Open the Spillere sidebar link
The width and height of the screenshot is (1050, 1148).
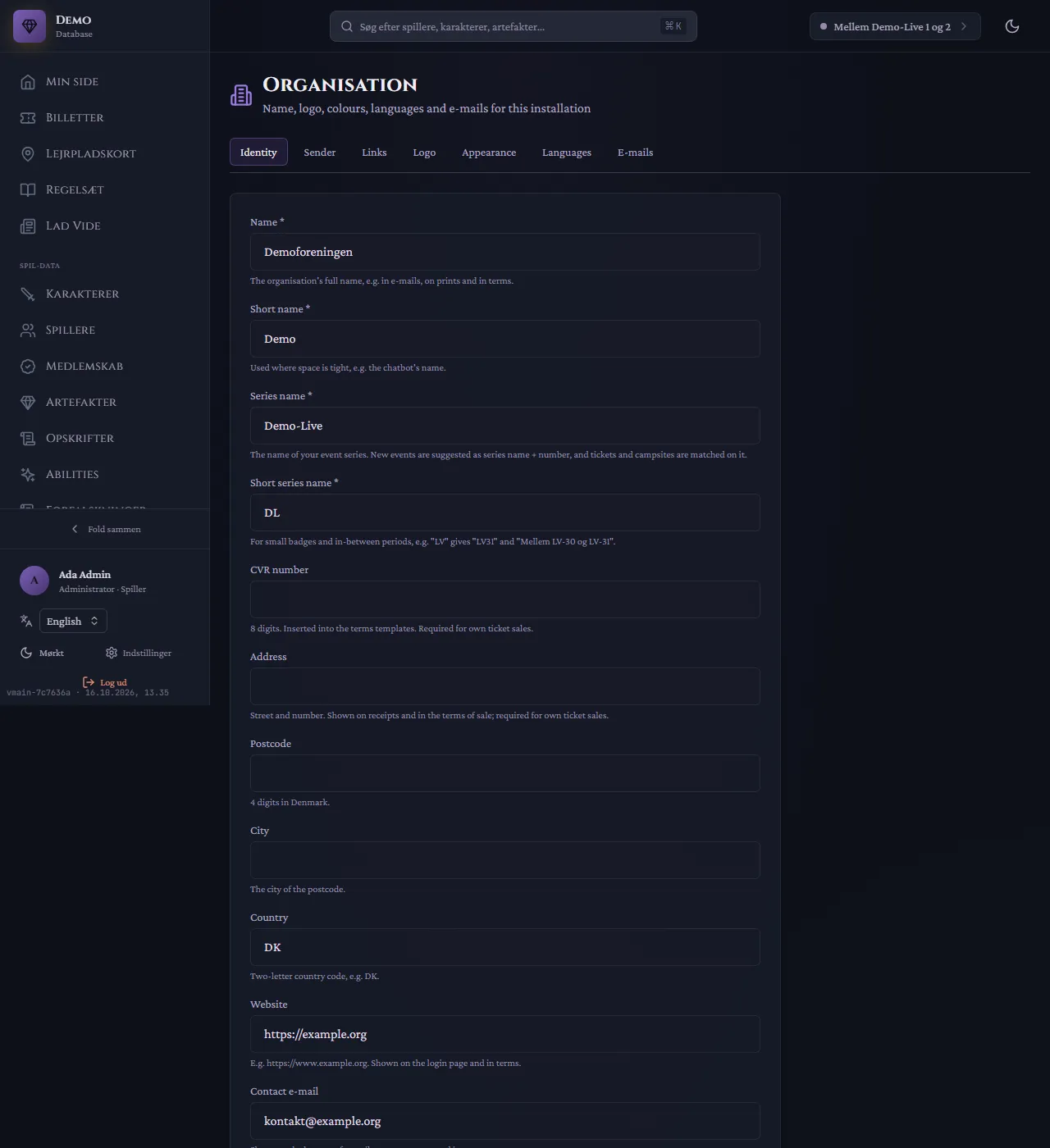[x=105, y=330]
